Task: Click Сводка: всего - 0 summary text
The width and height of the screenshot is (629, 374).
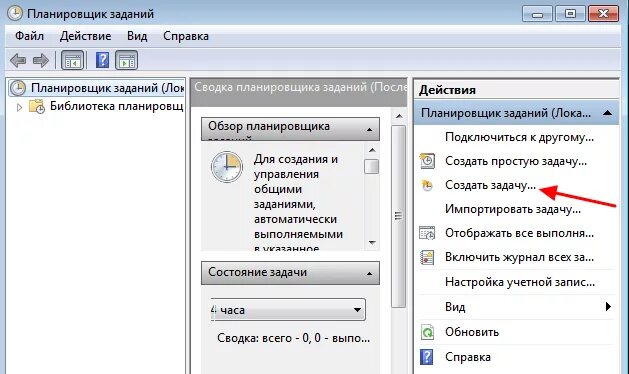Action: point(293,338)
